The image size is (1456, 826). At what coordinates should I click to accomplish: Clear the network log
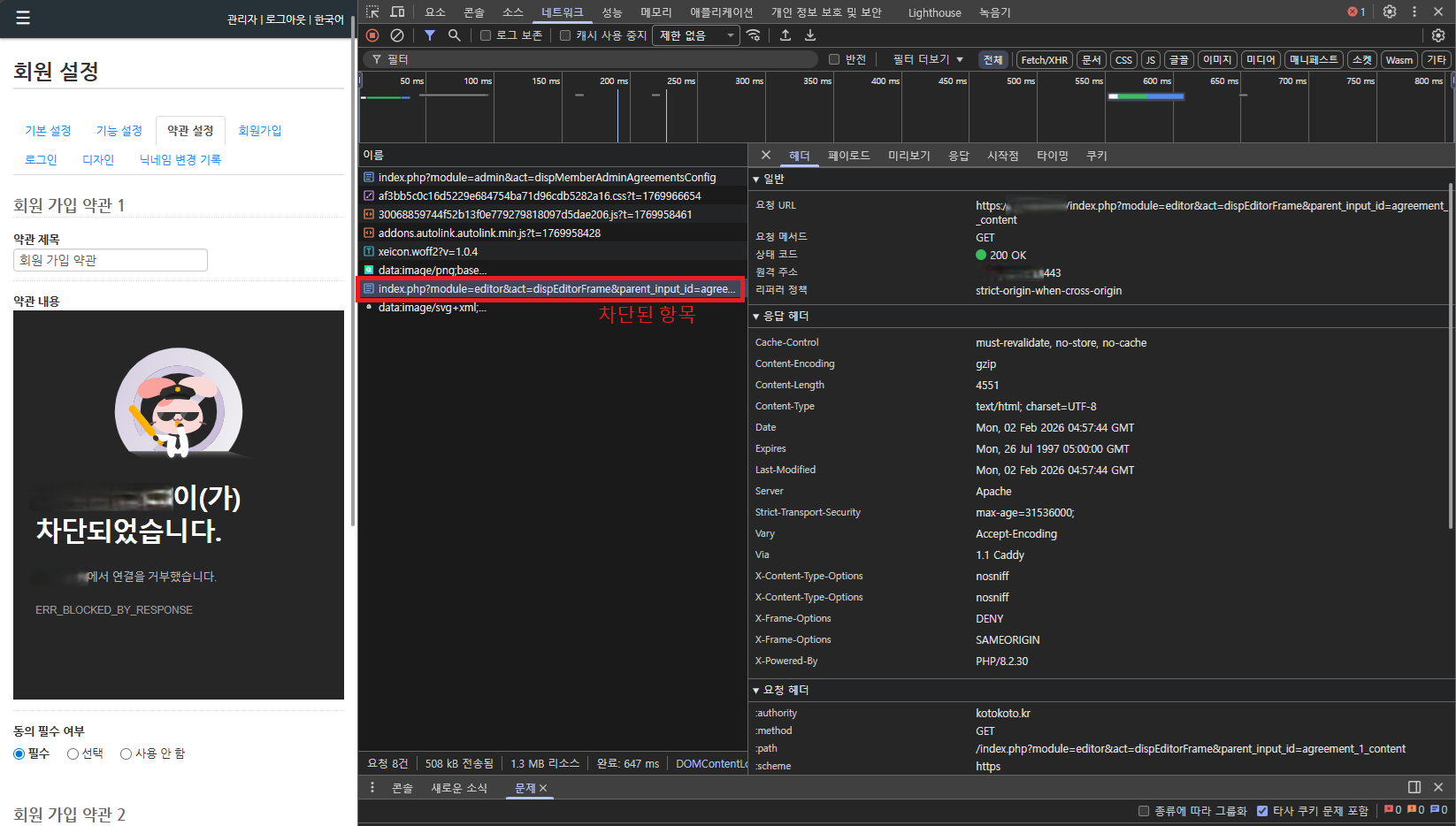pyautogui.click(x=397, y=35)
